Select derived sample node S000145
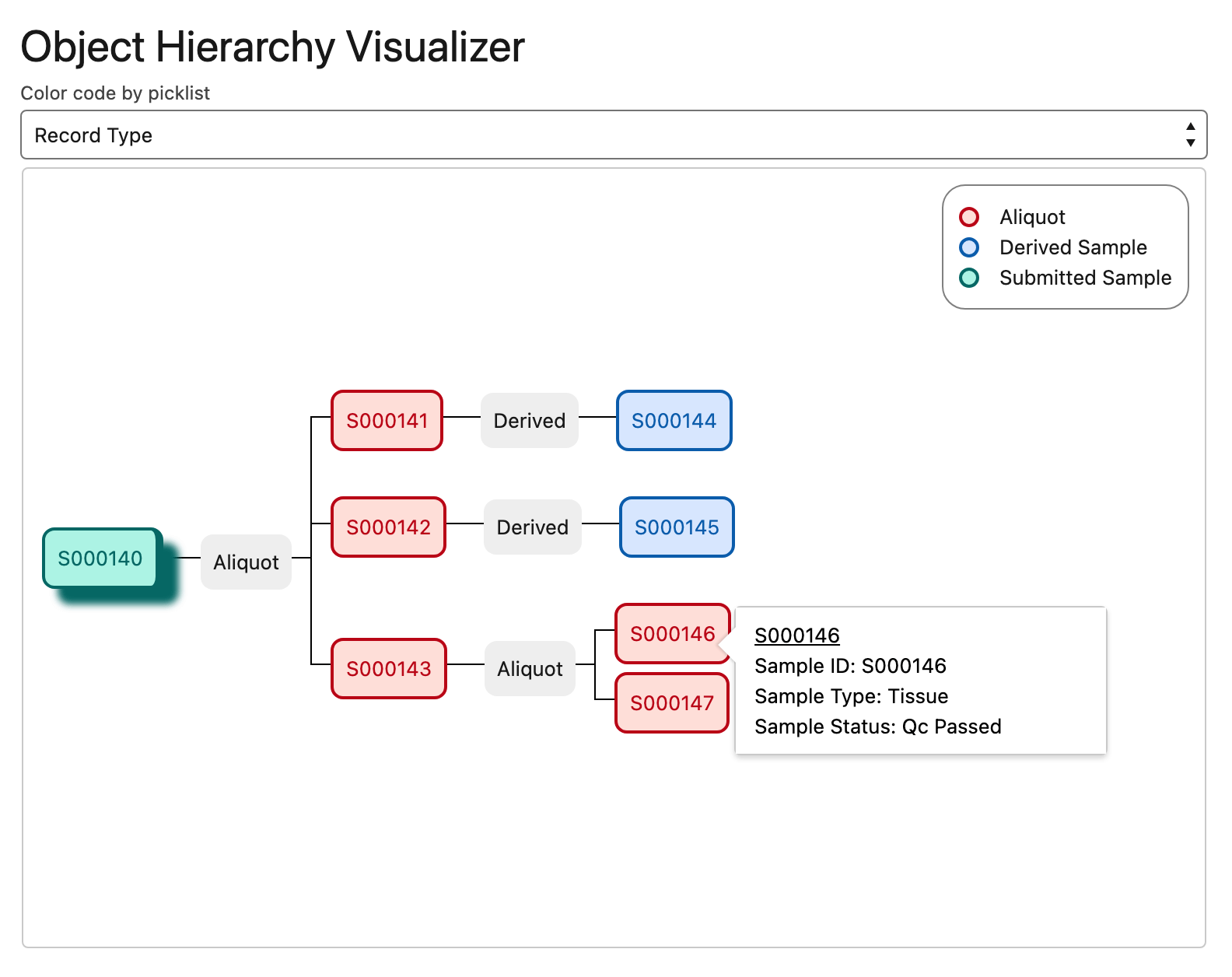This screenshot has height=977, width=1232. [x=677, y=527]
